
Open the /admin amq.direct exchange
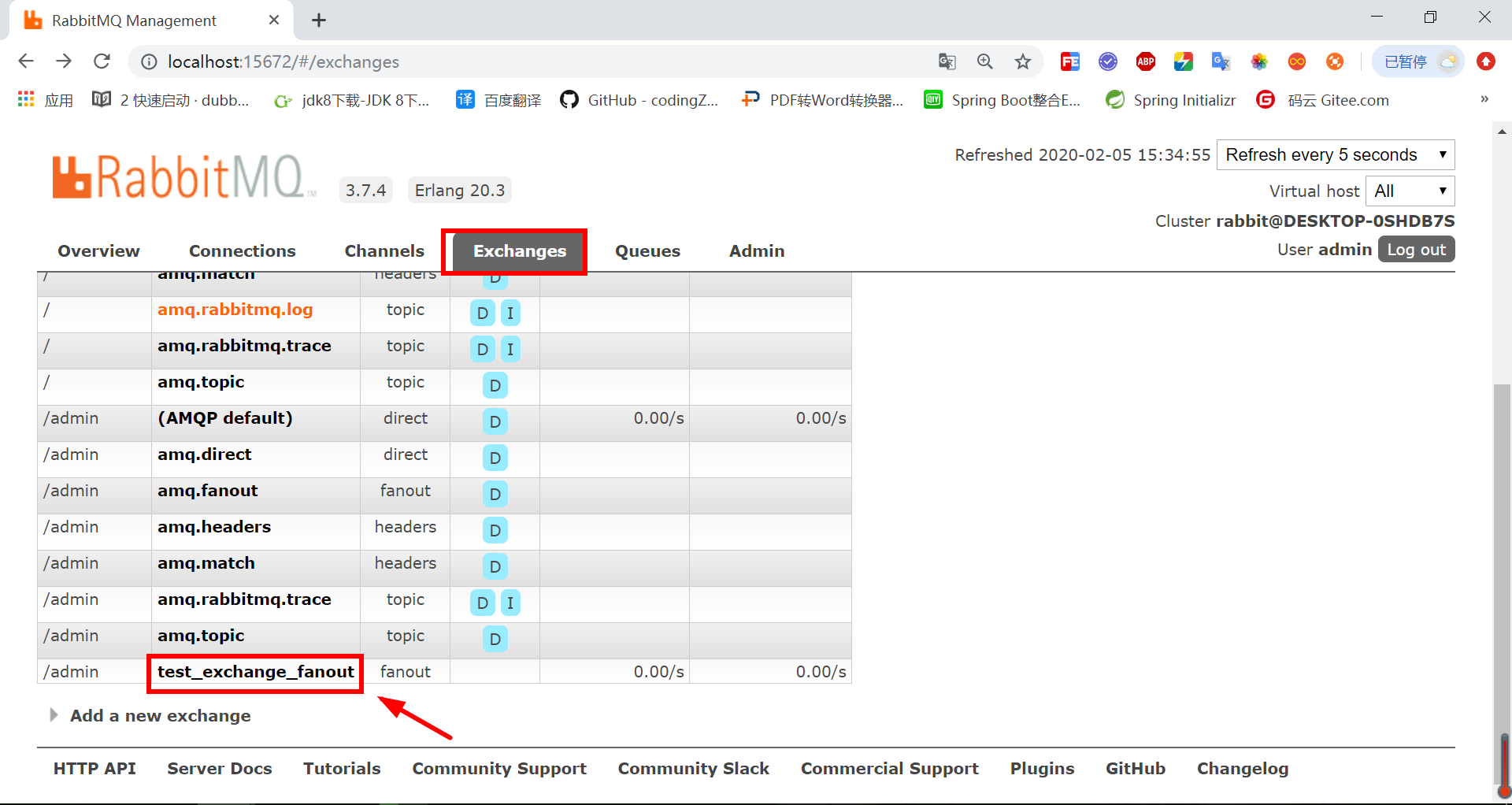point(204,454)
